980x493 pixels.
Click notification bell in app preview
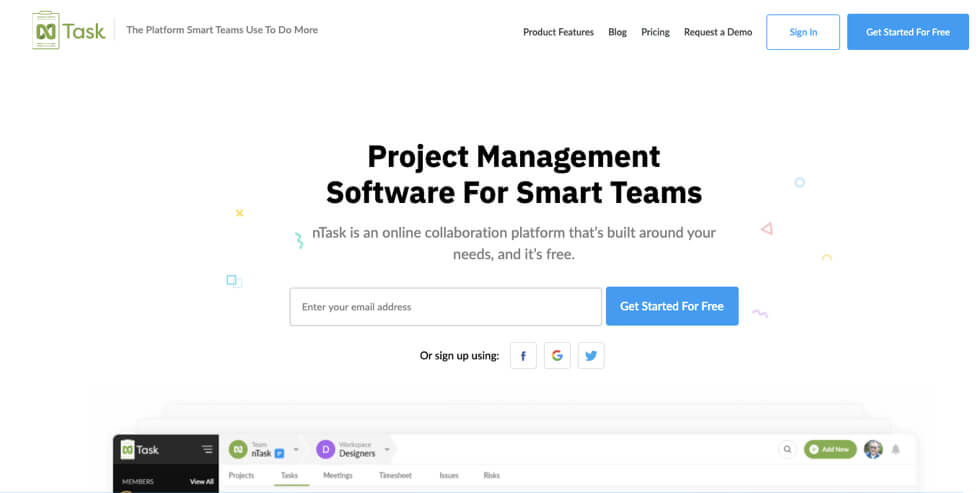coord(896,449)
